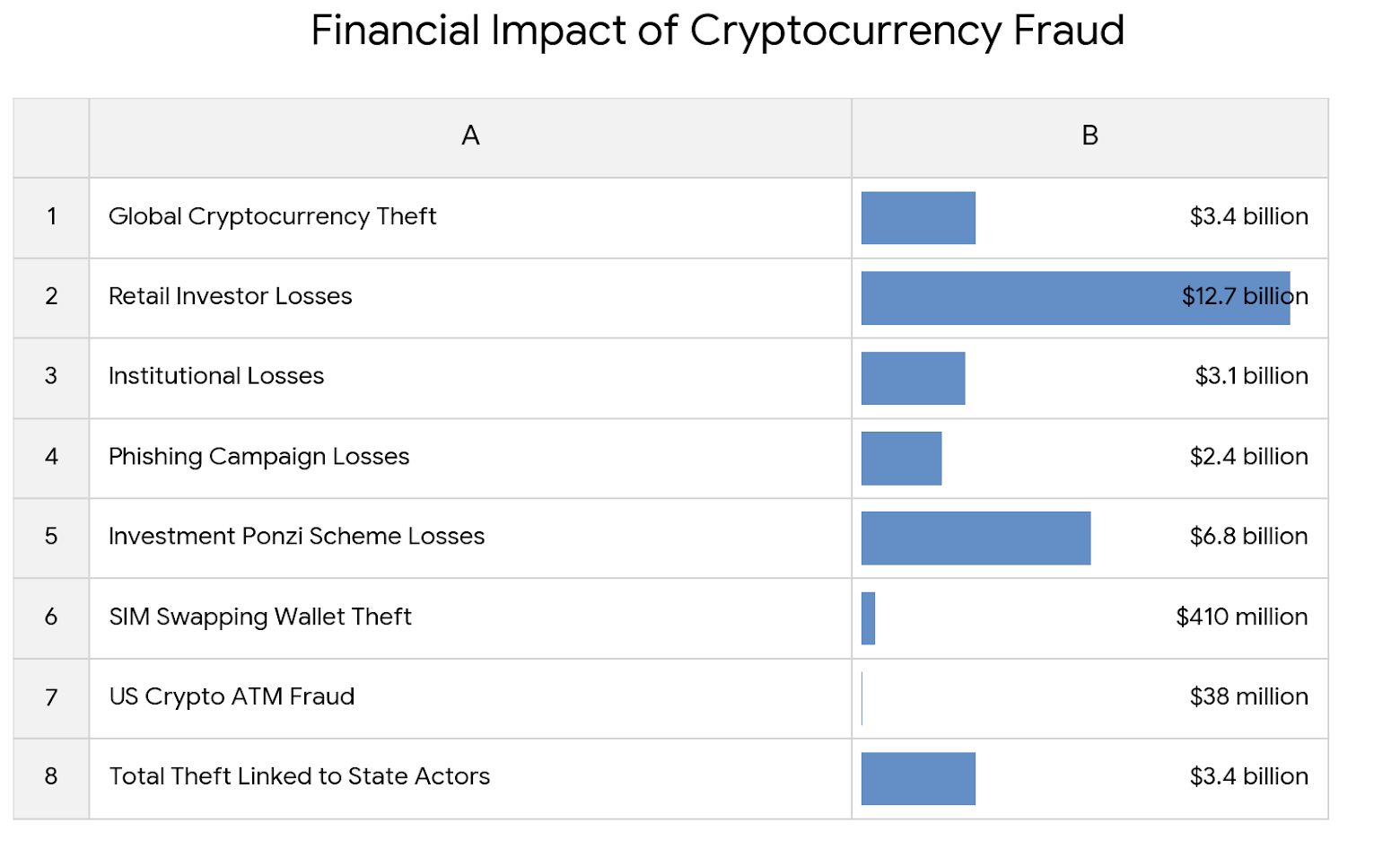
Task: Click the Retail Investor Losses cell
Action: point(230,297)
